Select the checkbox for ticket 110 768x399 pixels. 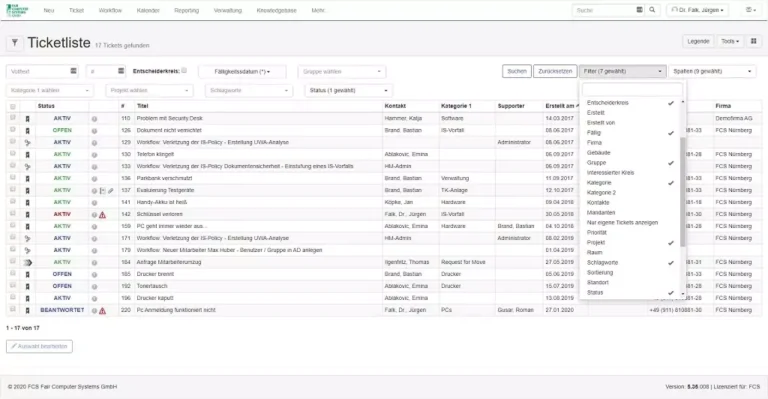click(x=13, y=118)
